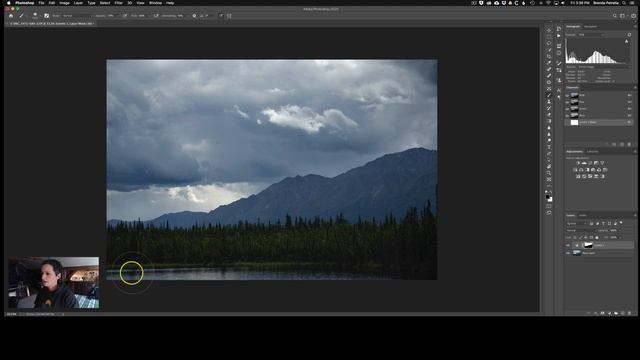Add an Invert adjustment
The width and height of the screenshot is (640, 360).
pyautogui.click(x=578, y=176)
